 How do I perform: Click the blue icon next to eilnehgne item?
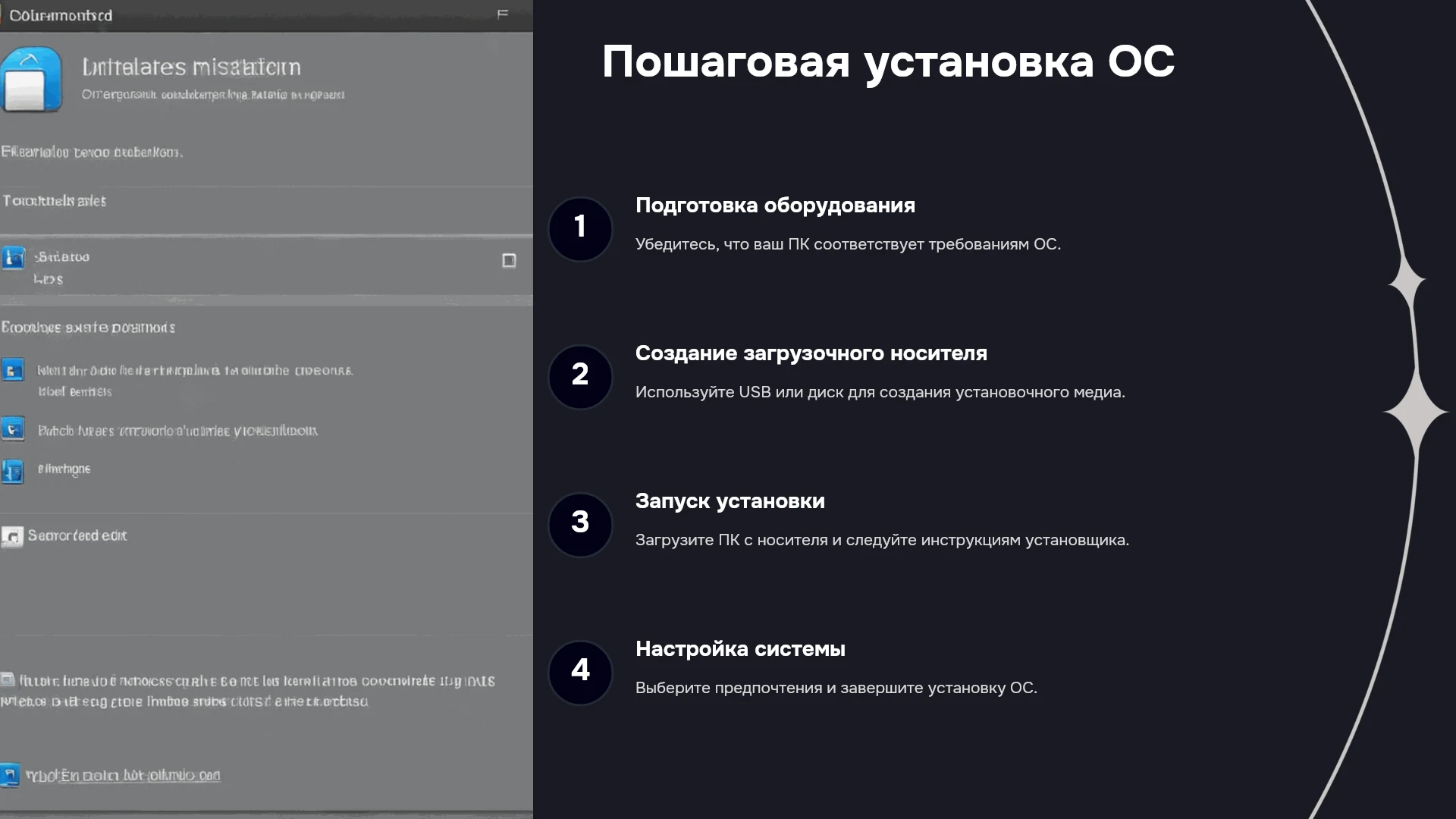12,471
